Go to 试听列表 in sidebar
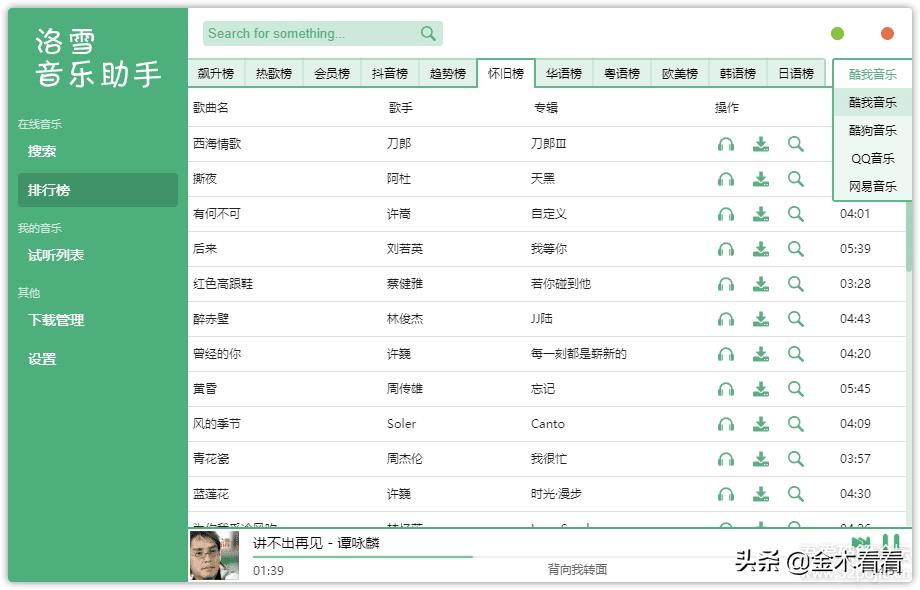 tap(56, 255)
